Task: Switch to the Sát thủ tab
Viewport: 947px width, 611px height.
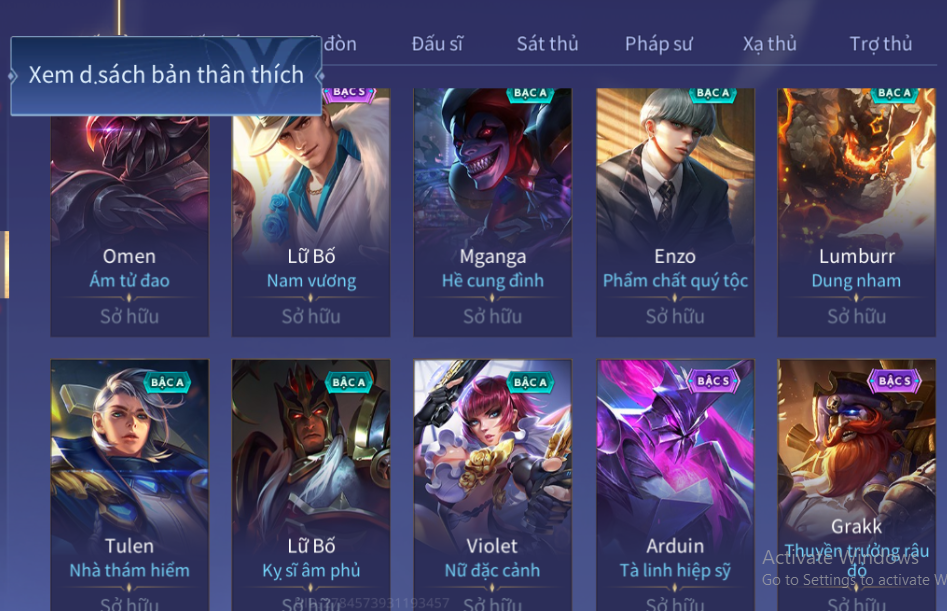Action: [547, 44]
